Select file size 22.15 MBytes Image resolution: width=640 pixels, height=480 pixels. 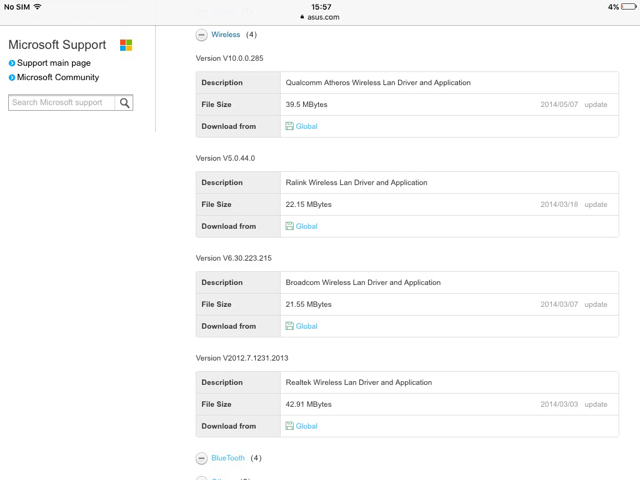(x=309, y=204)
